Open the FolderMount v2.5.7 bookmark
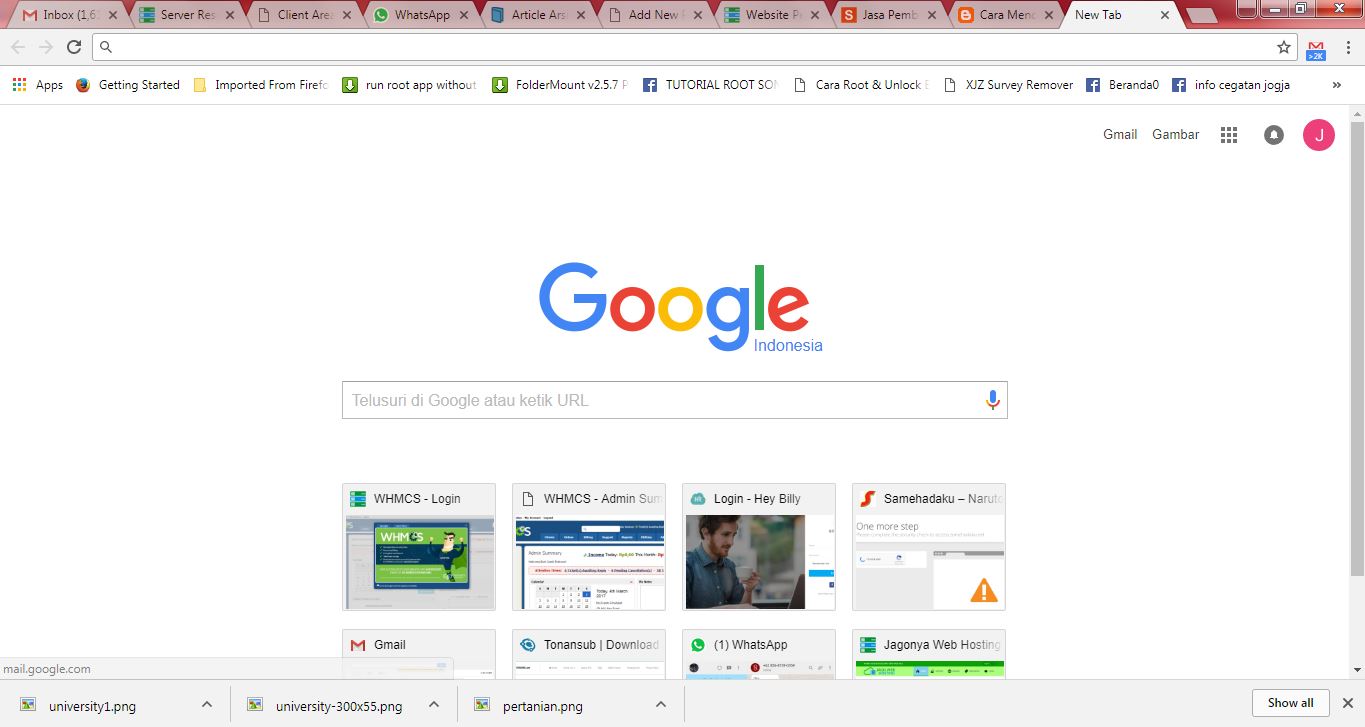 [560, 85]
